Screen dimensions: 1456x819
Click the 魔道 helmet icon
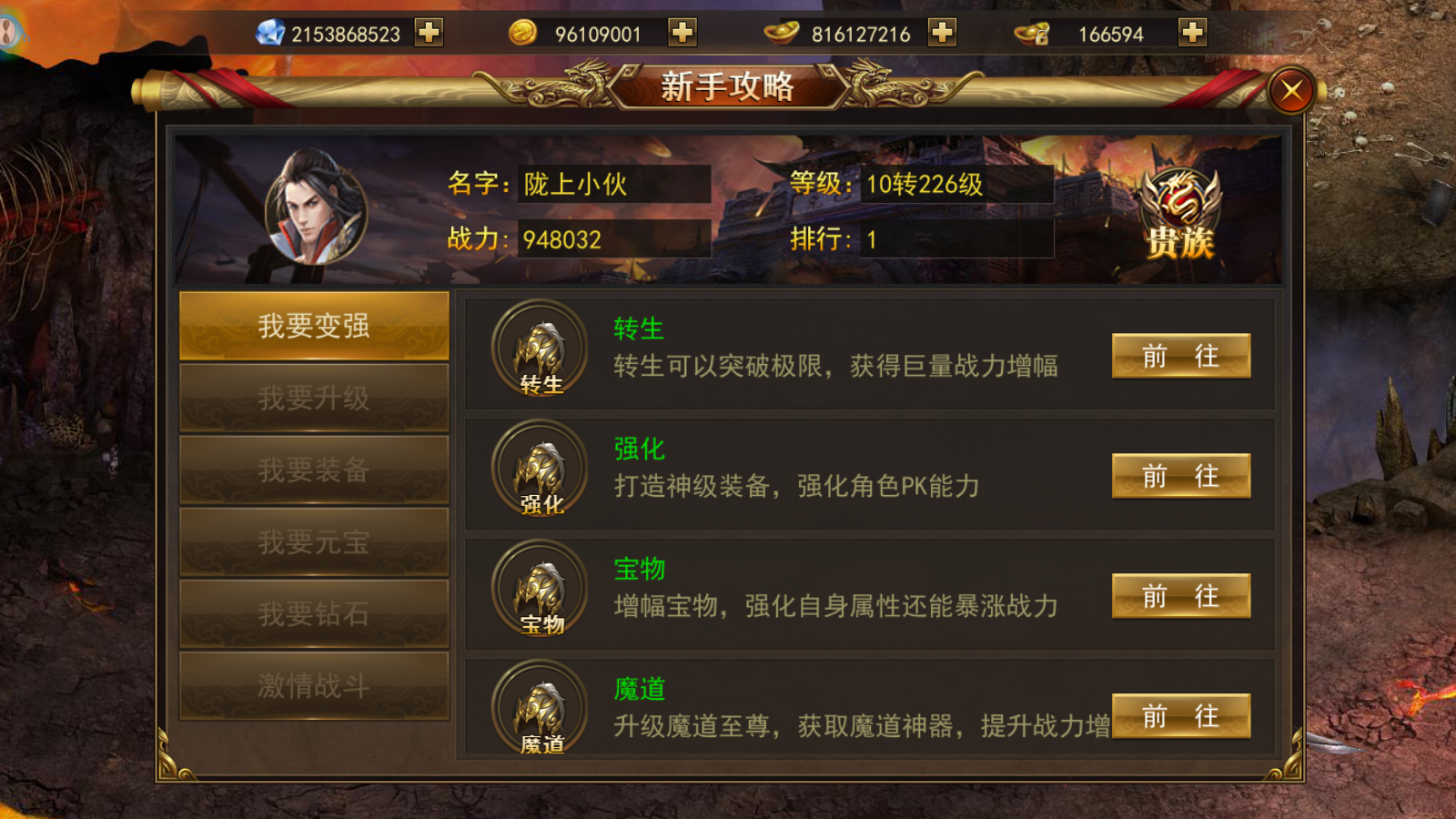(x=541, y=708)
